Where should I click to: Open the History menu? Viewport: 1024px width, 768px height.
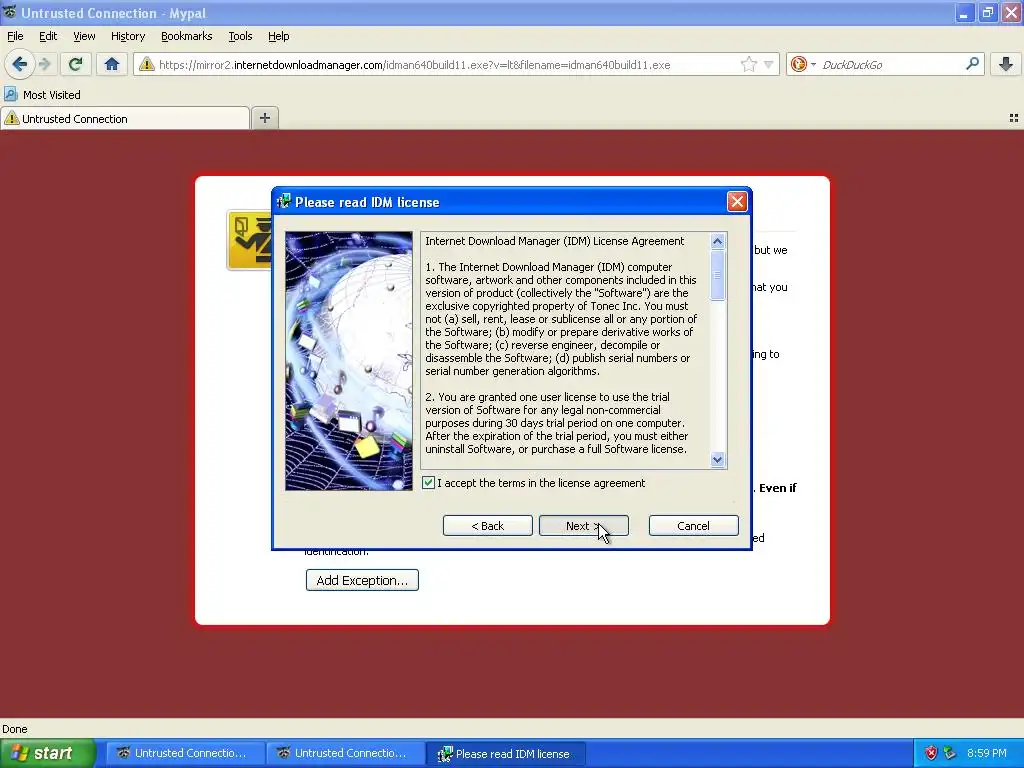point(127,36)
